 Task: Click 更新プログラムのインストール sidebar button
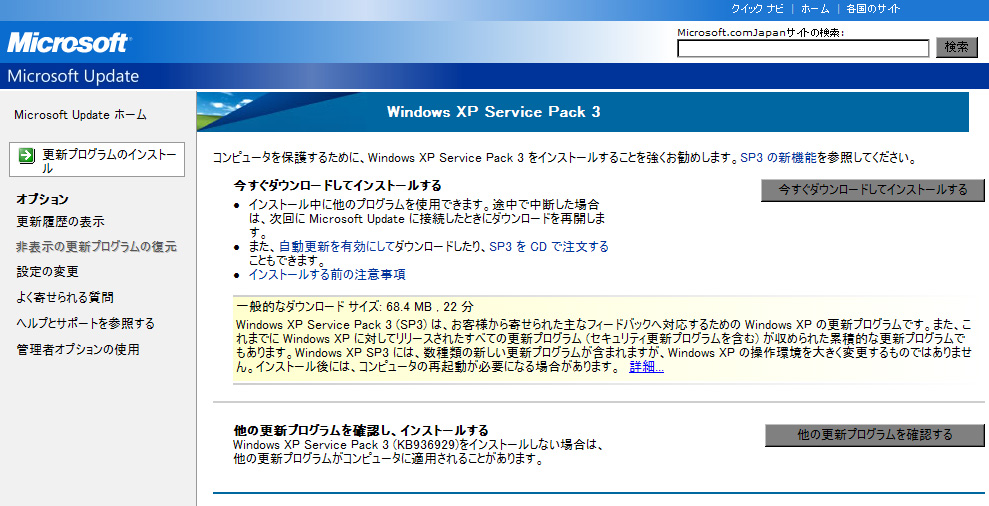pyautogui.click(x=97, y=159)
